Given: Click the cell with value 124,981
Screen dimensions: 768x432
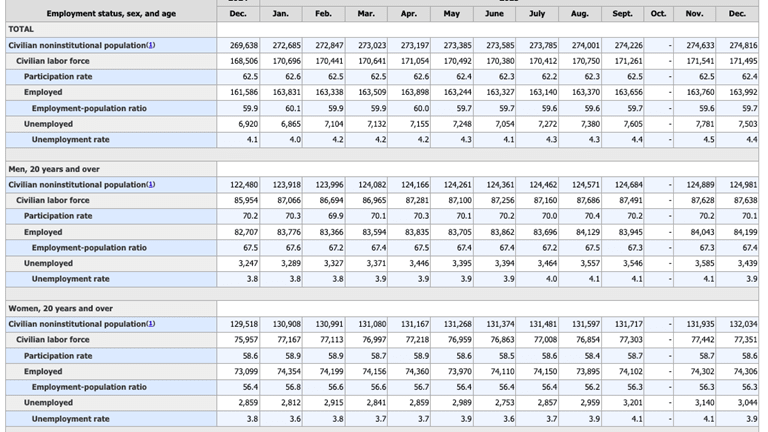Looking at the screenshot, I should pos(737,185).
